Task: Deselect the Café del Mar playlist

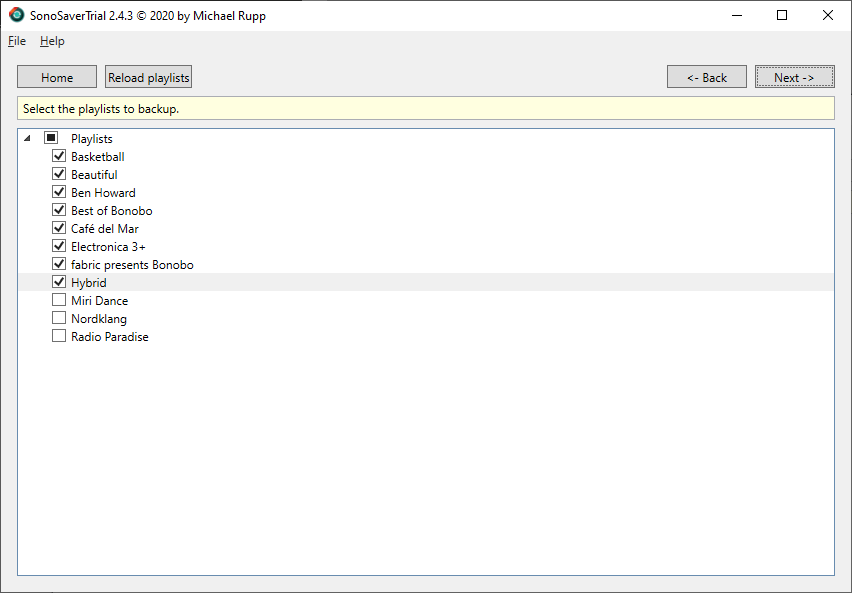Action: tap(59, 228)
